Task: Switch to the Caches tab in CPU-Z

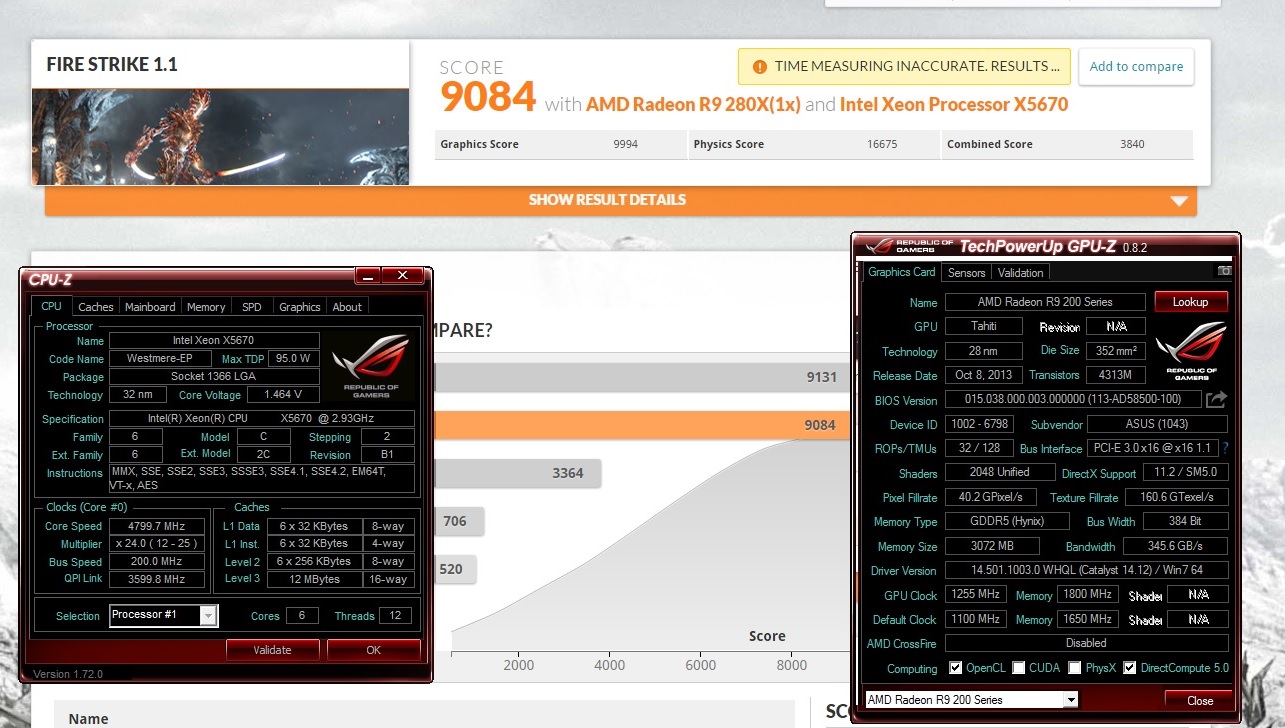Action: click(x=96, y=307)
